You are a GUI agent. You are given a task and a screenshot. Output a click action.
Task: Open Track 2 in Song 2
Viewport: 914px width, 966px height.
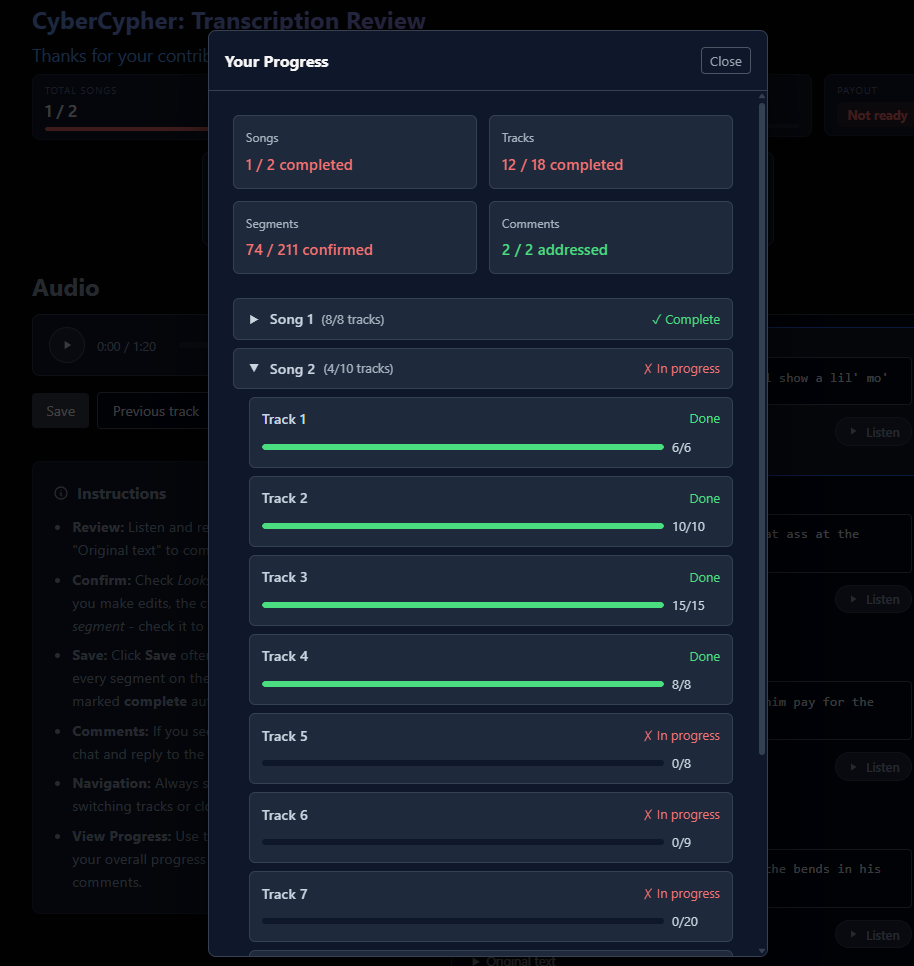[x=490, y=511]
